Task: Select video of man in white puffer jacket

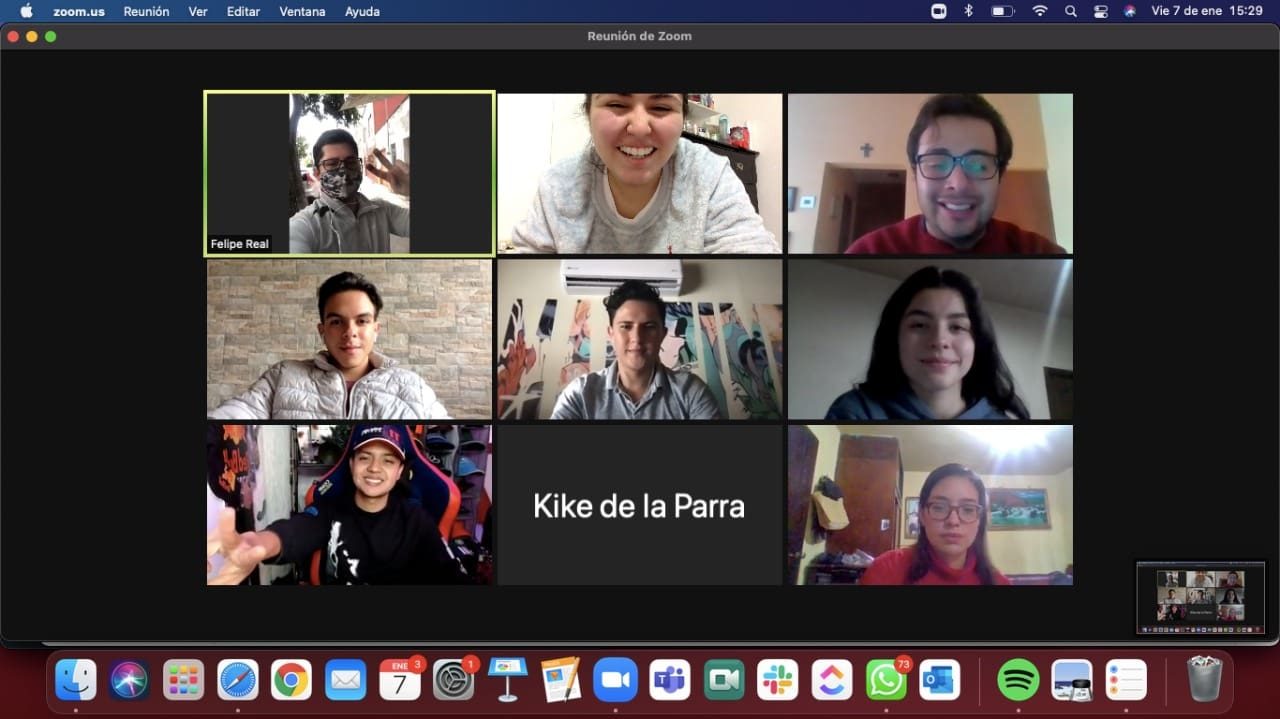Action: (x=349, y=339)
